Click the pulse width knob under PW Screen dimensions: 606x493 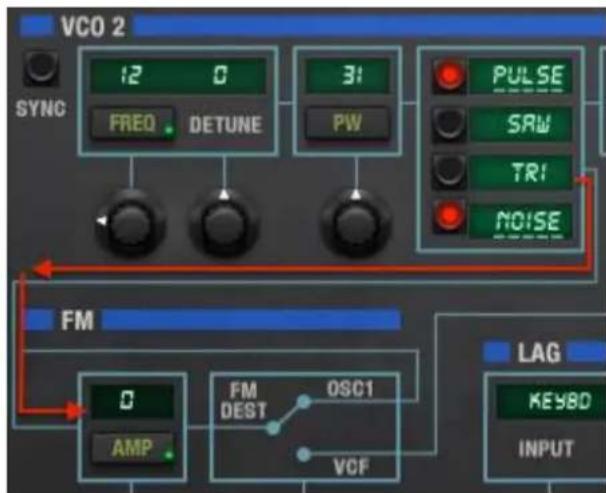point(356,224)
